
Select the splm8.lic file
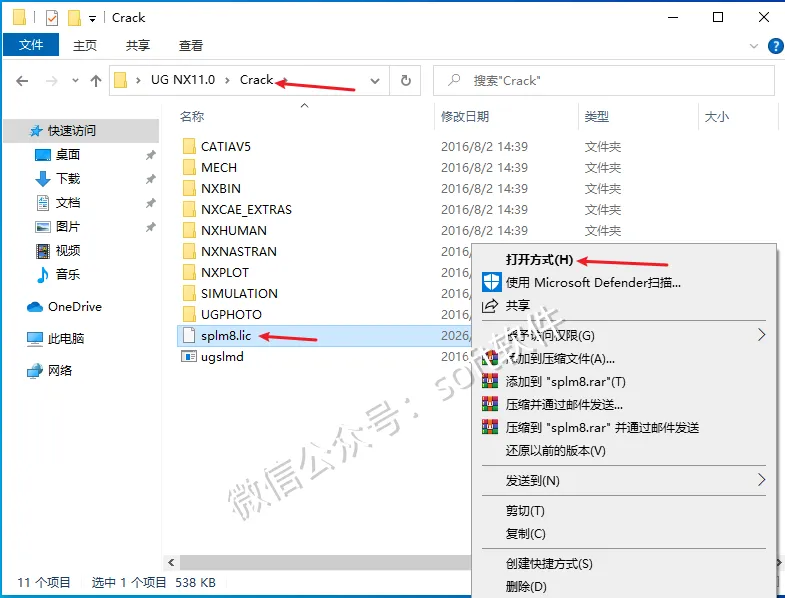point(323,336)
